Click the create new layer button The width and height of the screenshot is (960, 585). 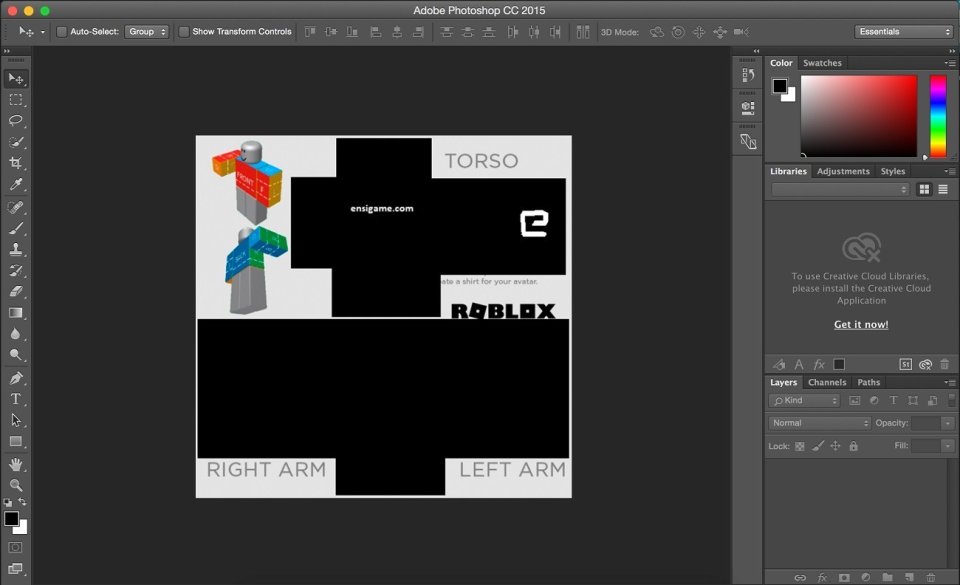point(909,577)
